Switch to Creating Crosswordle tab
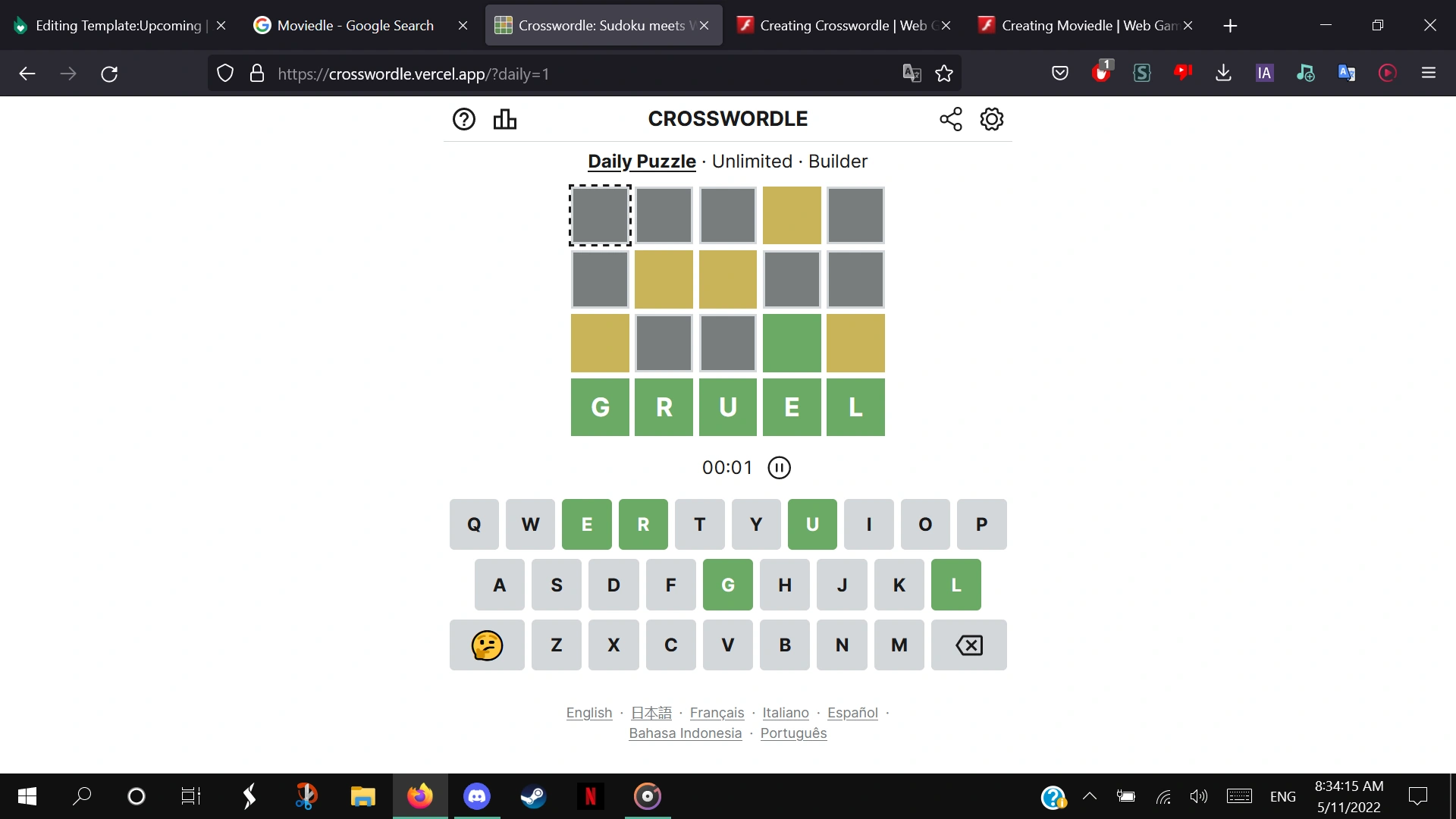 (834, 25)
